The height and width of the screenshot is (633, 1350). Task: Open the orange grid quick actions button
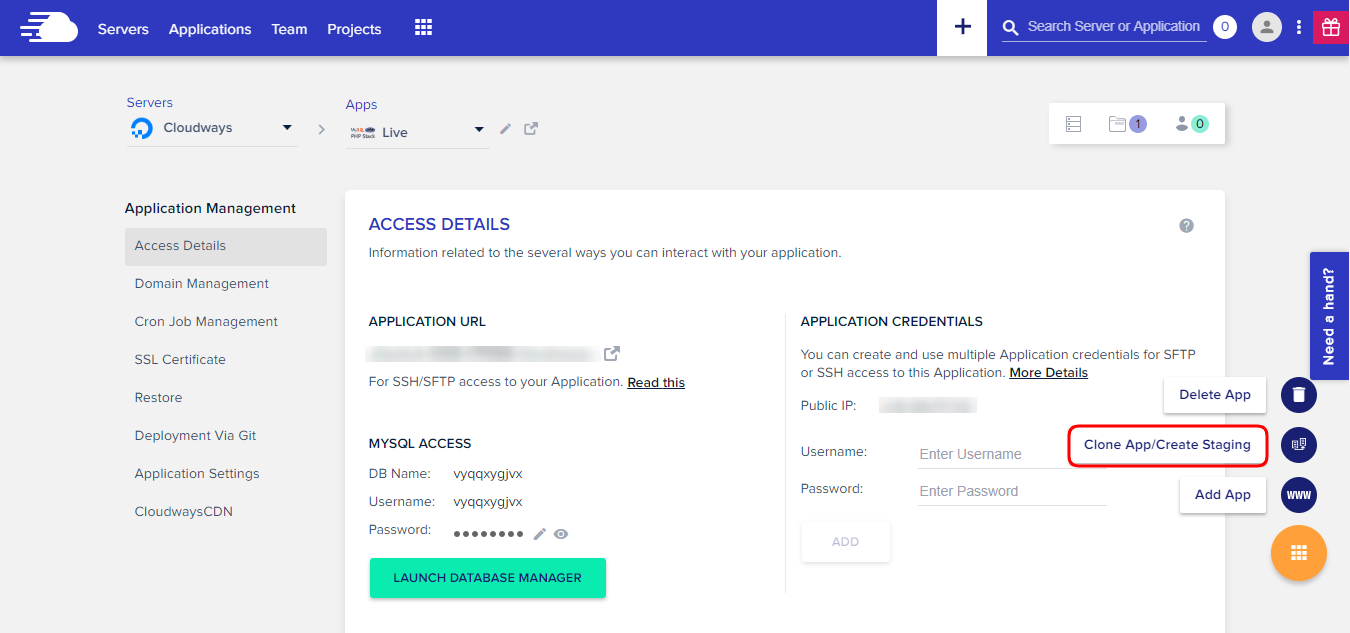coord(1298,552)
